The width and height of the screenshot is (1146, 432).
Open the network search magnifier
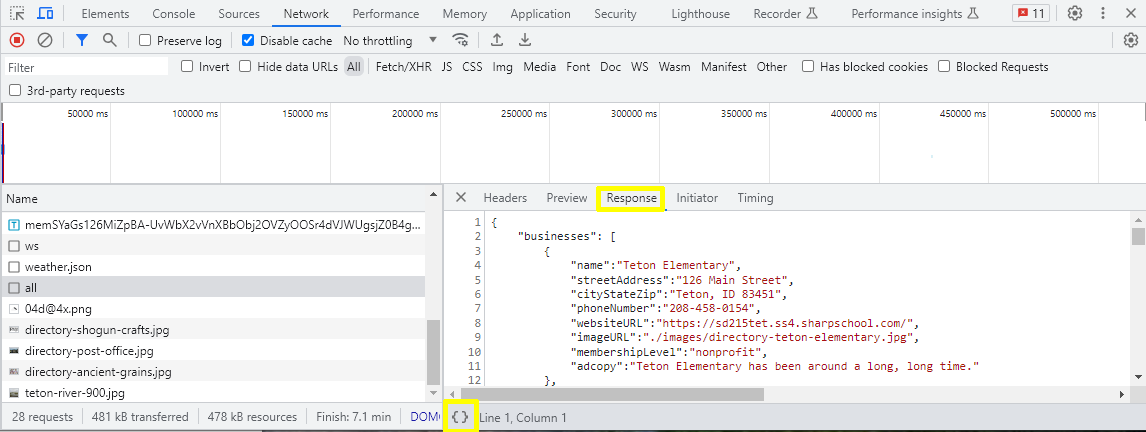click(x=109, y=40)
